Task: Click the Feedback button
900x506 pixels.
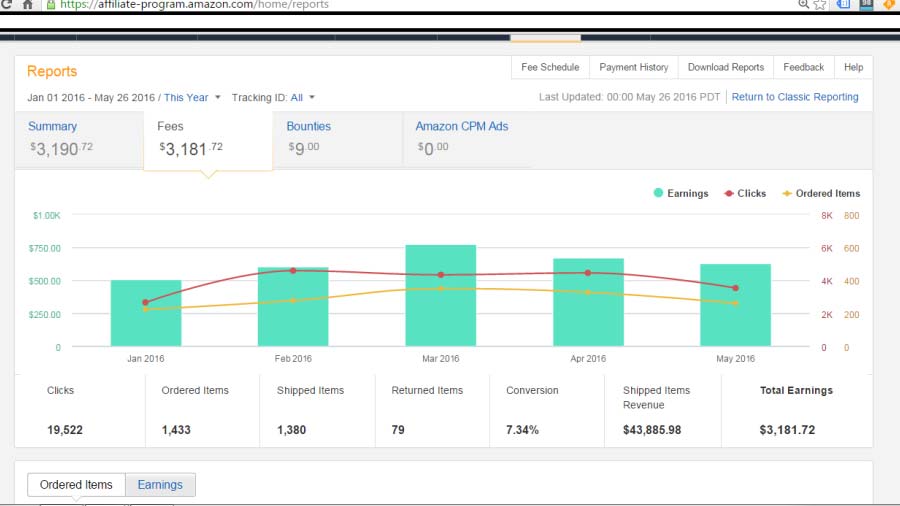Action: pyautogui.click(x=804, y=67)
